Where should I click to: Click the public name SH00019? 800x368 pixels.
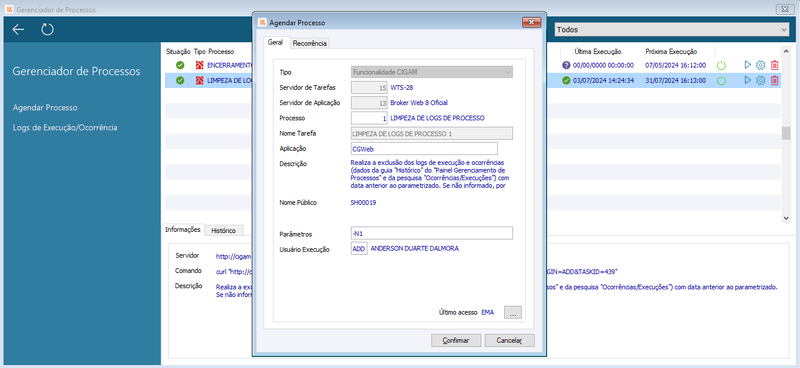click(363, 203)
